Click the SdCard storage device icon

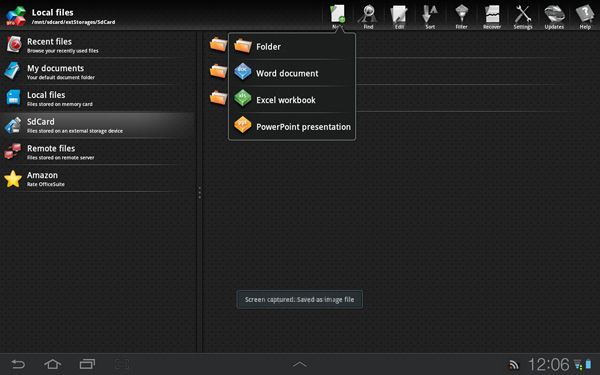point(13,125)
